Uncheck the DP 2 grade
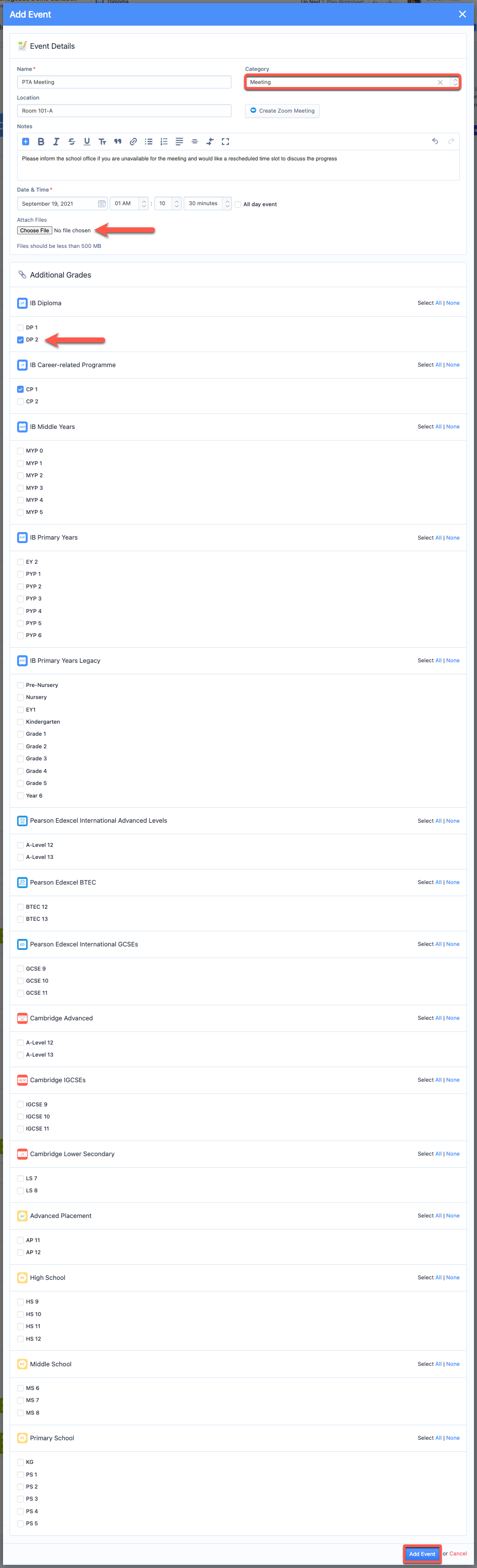Viewport: 477px width, 1568px height. click(x=21, y=339)
